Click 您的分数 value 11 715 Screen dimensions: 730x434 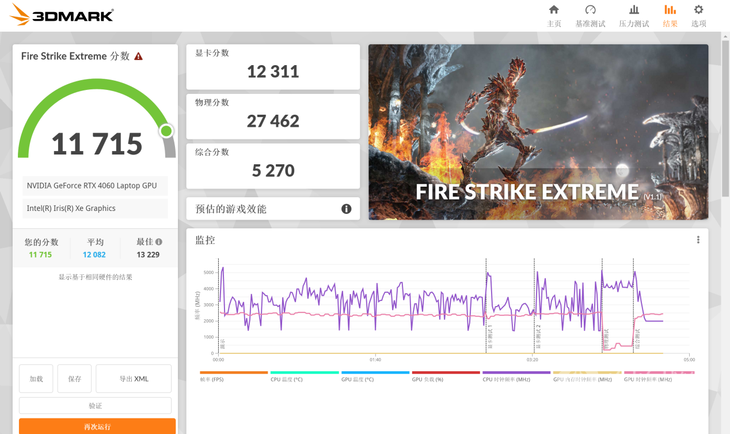tap(41, 255)
